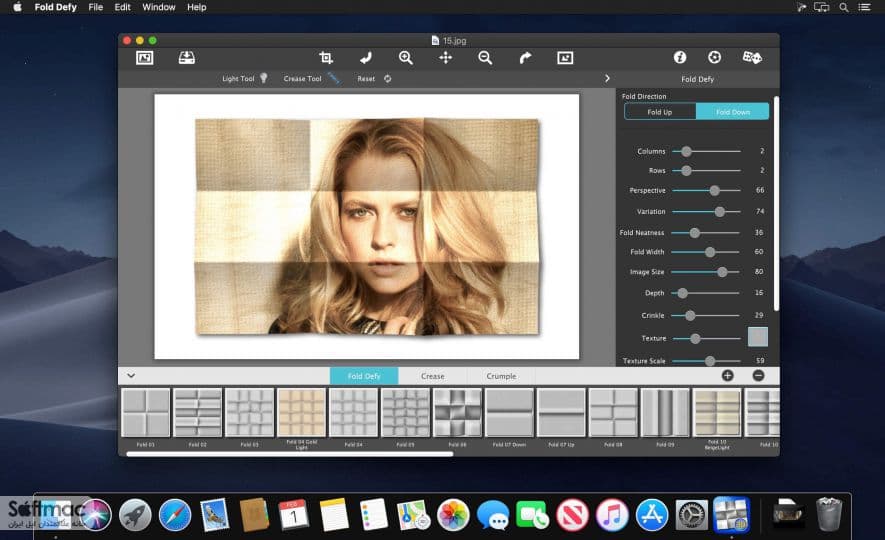Click the fit-to-window toolbar icon
The width and height of the screenshot is (885, 540).
coord(565,58)
